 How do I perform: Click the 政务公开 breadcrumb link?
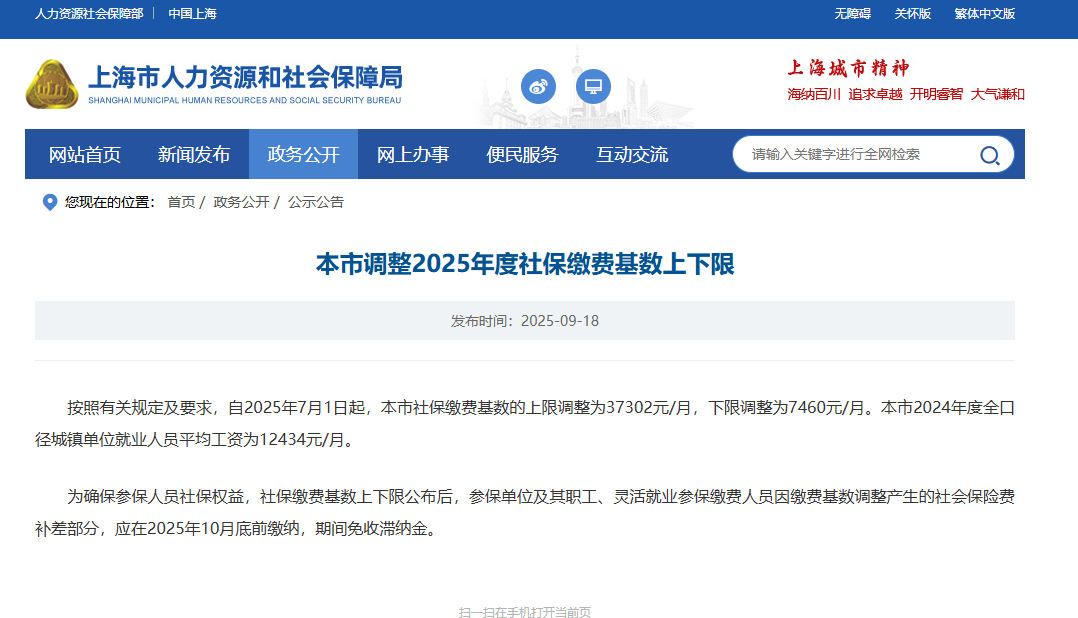coord(241,202)
